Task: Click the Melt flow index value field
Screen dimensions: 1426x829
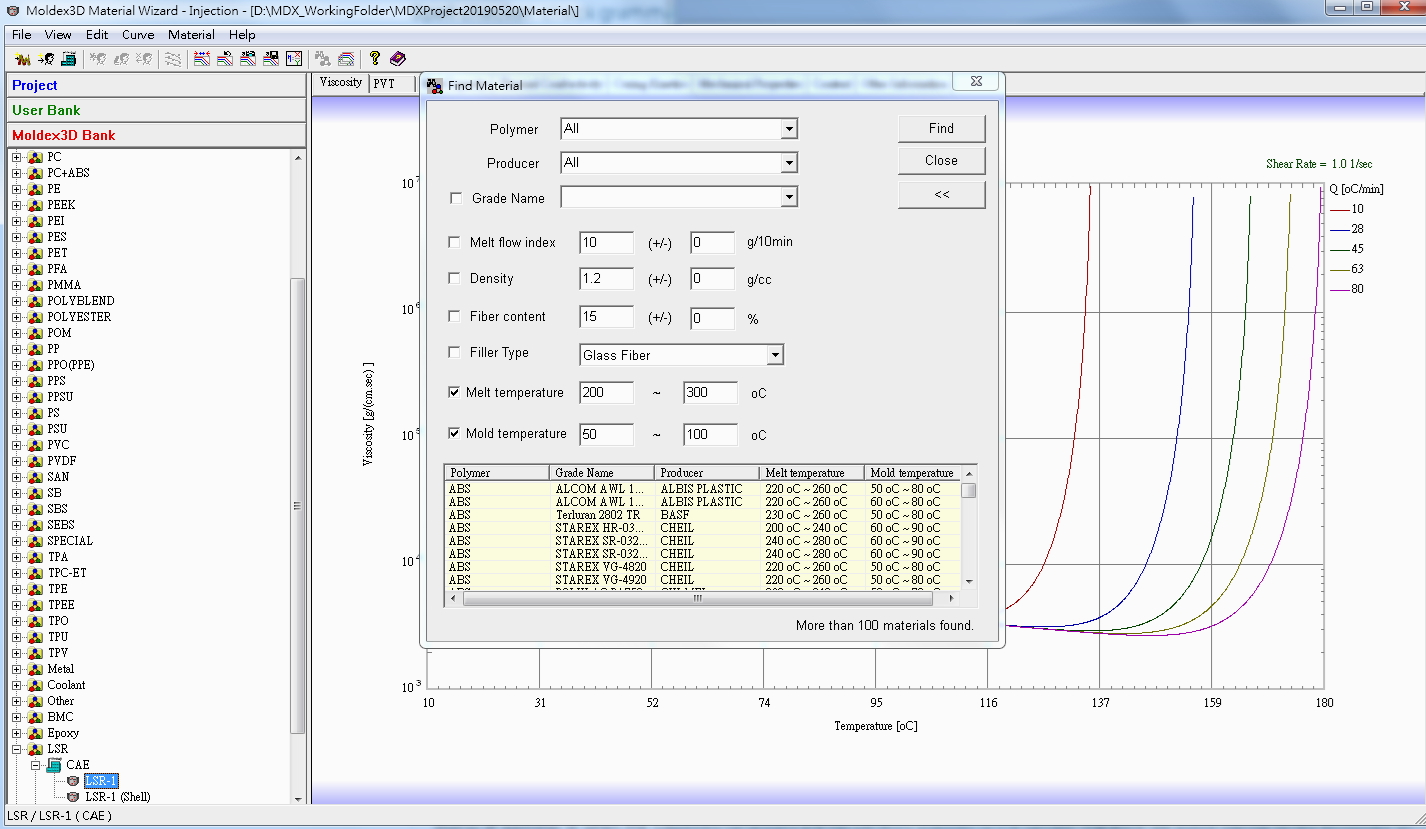Action: [x=606, y=243]
